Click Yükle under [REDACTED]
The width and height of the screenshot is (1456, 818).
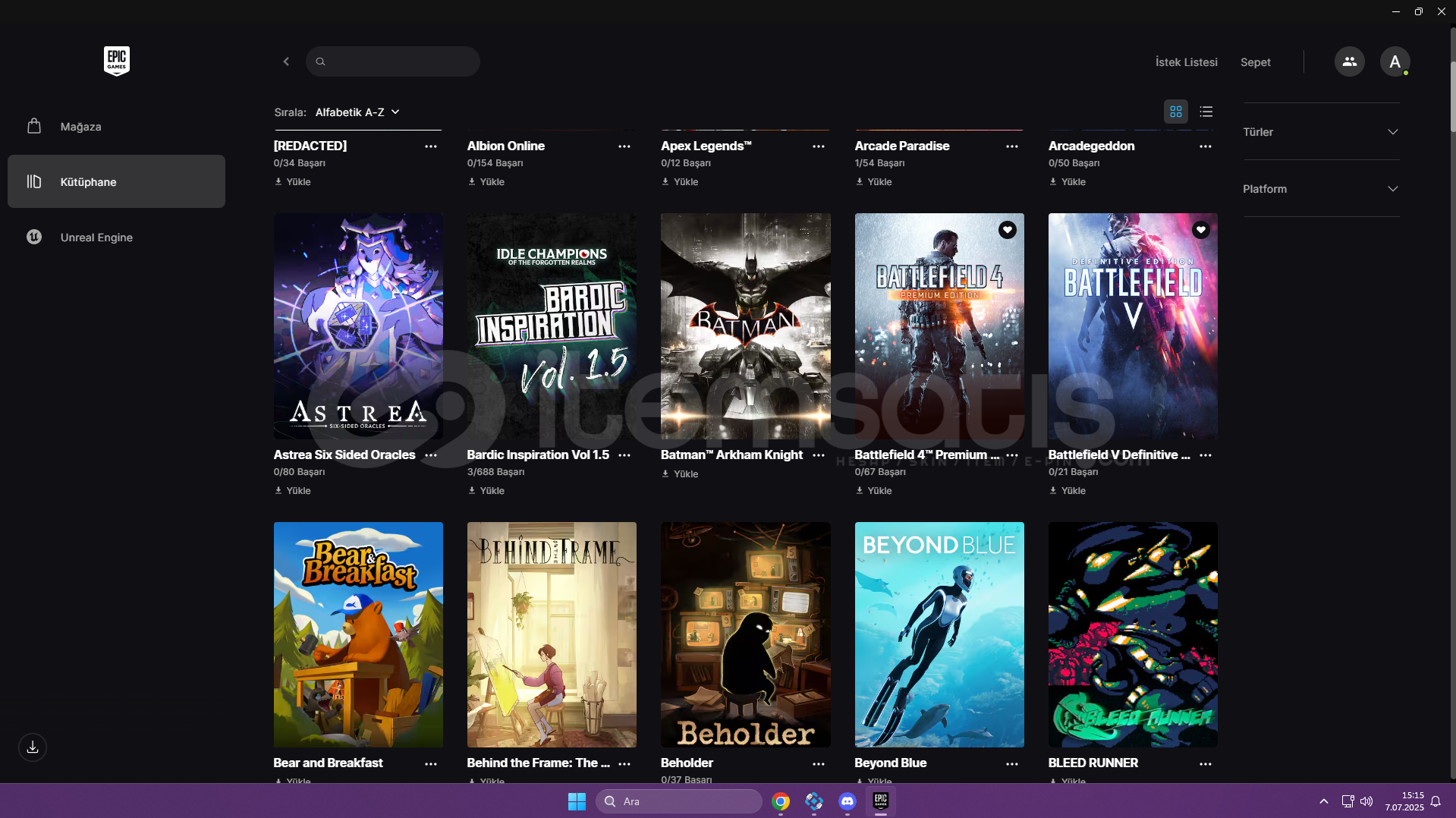pyautogui.click(x=293, y=181)
